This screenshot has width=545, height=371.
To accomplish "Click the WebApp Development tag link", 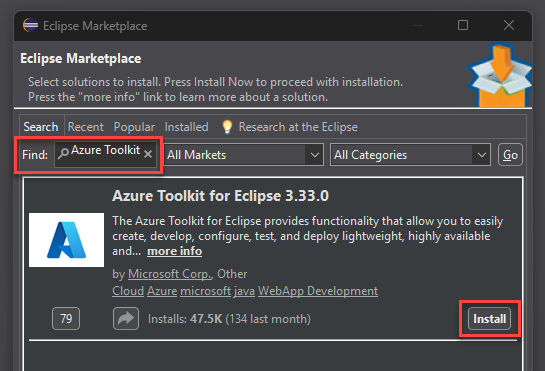I will [318, 291].
